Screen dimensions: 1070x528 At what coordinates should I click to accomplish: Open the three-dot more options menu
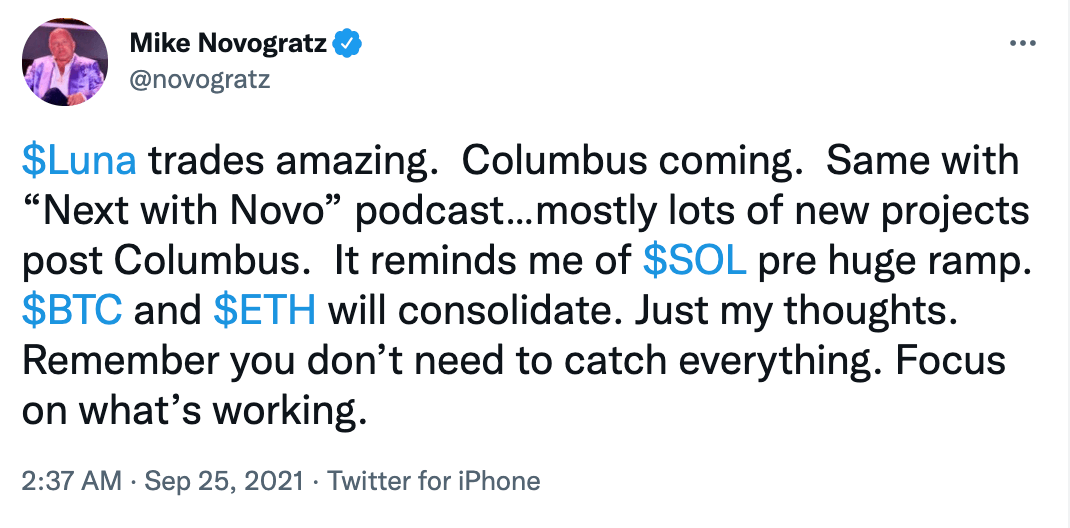1023,45
